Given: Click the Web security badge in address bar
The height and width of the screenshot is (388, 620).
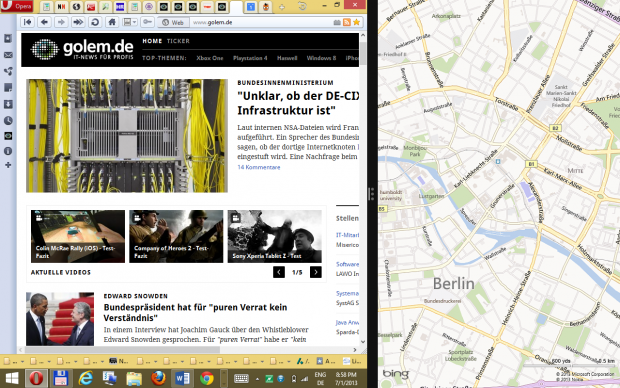Looking at the screenshot, I should (x=173, y=23).
